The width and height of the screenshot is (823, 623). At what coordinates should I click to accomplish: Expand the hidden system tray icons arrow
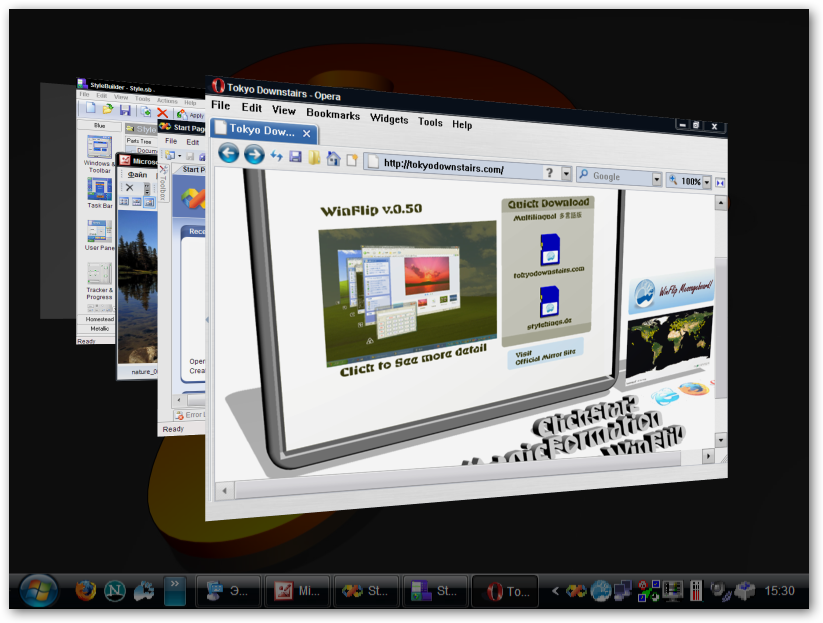(555, 591)
